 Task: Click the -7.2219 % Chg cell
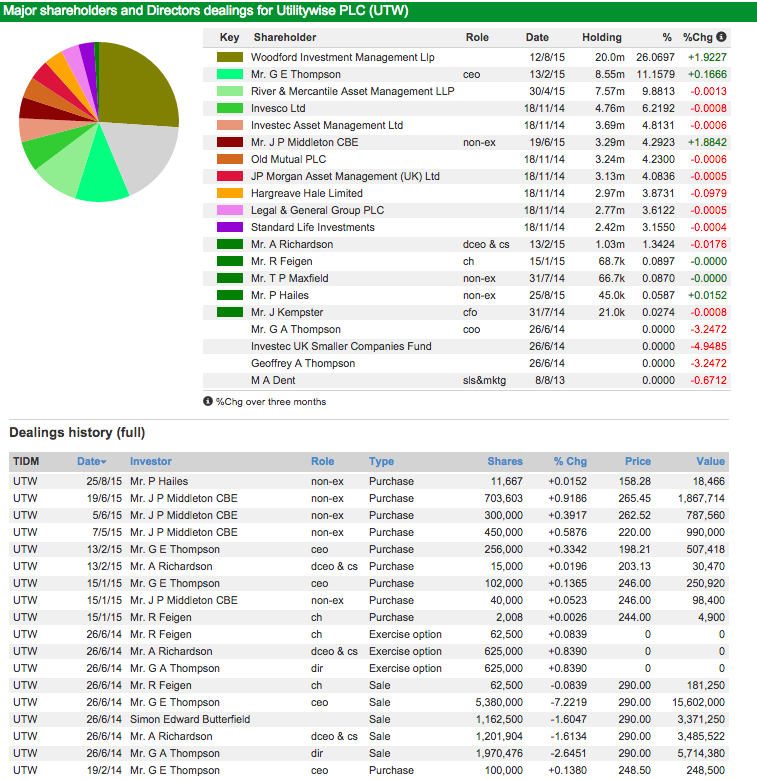point(568,702)
